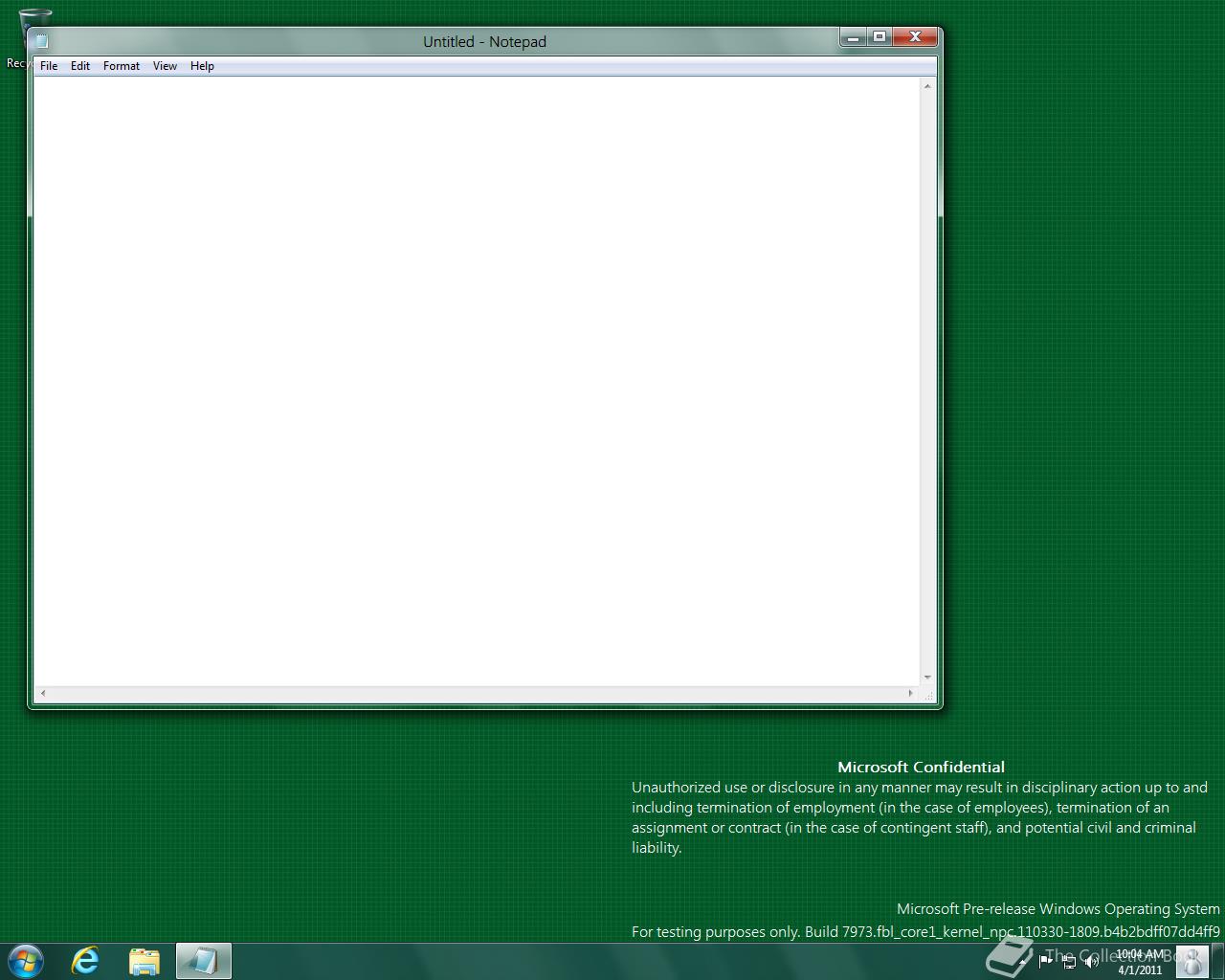
Task: Open the Help menu in Notepad
Action: tap(202, 66)
